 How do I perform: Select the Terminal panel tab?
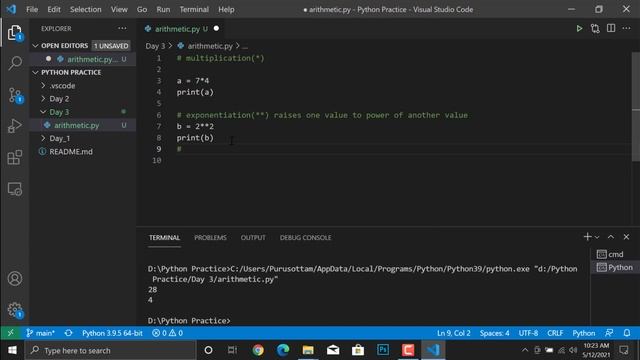164,238
